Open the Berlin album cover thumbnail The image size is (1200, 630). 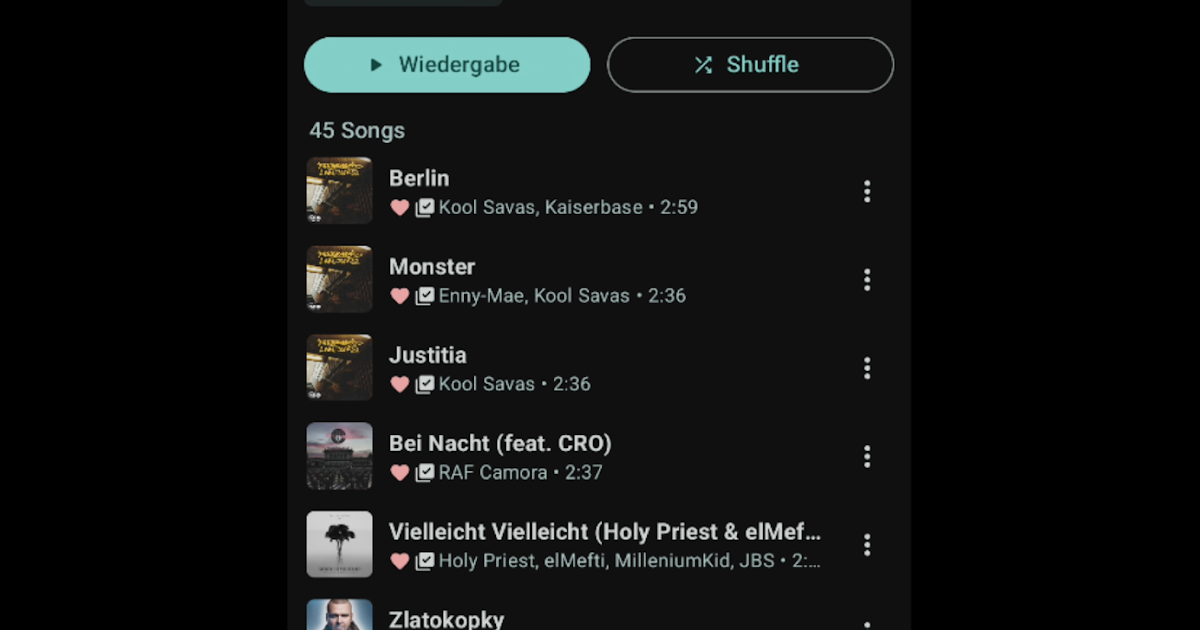[339, 191]
